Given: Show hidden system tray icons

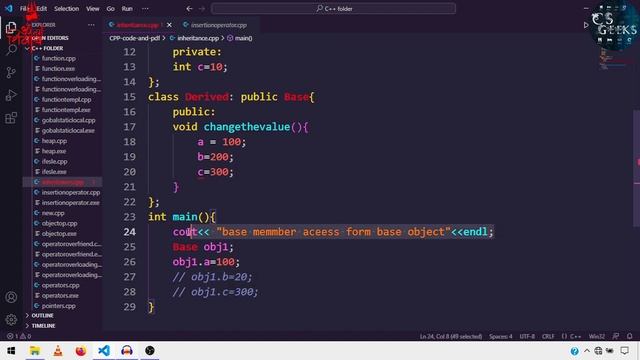Looking at the screenshot, I should (587, 351).
